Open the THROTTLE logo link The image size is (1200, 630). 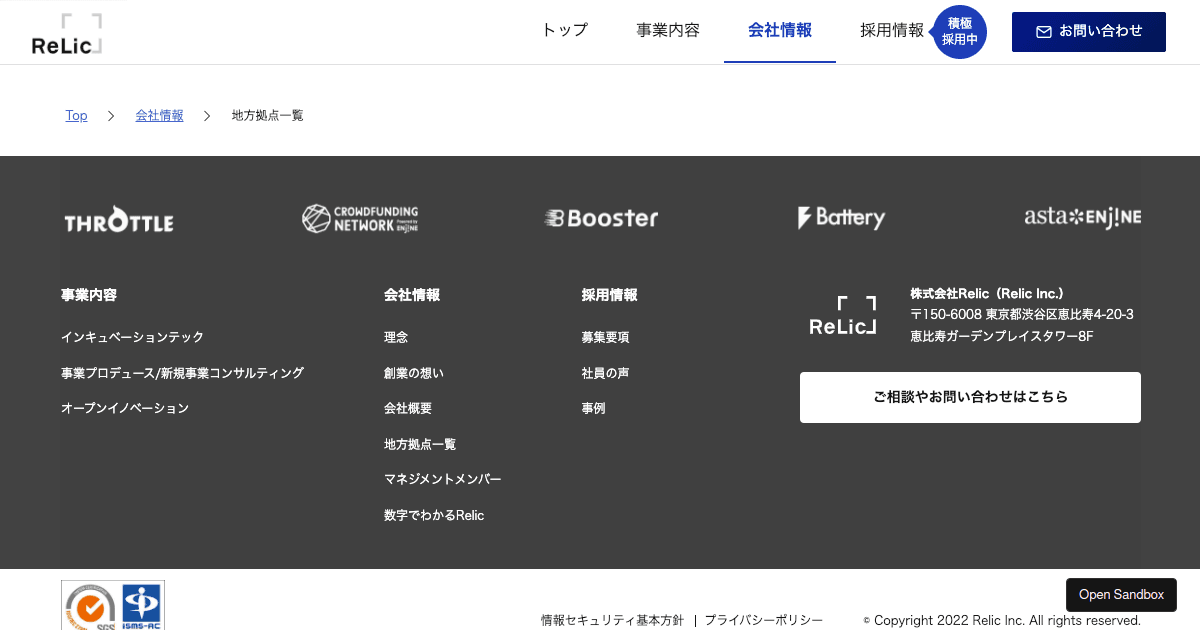(119, 222)
